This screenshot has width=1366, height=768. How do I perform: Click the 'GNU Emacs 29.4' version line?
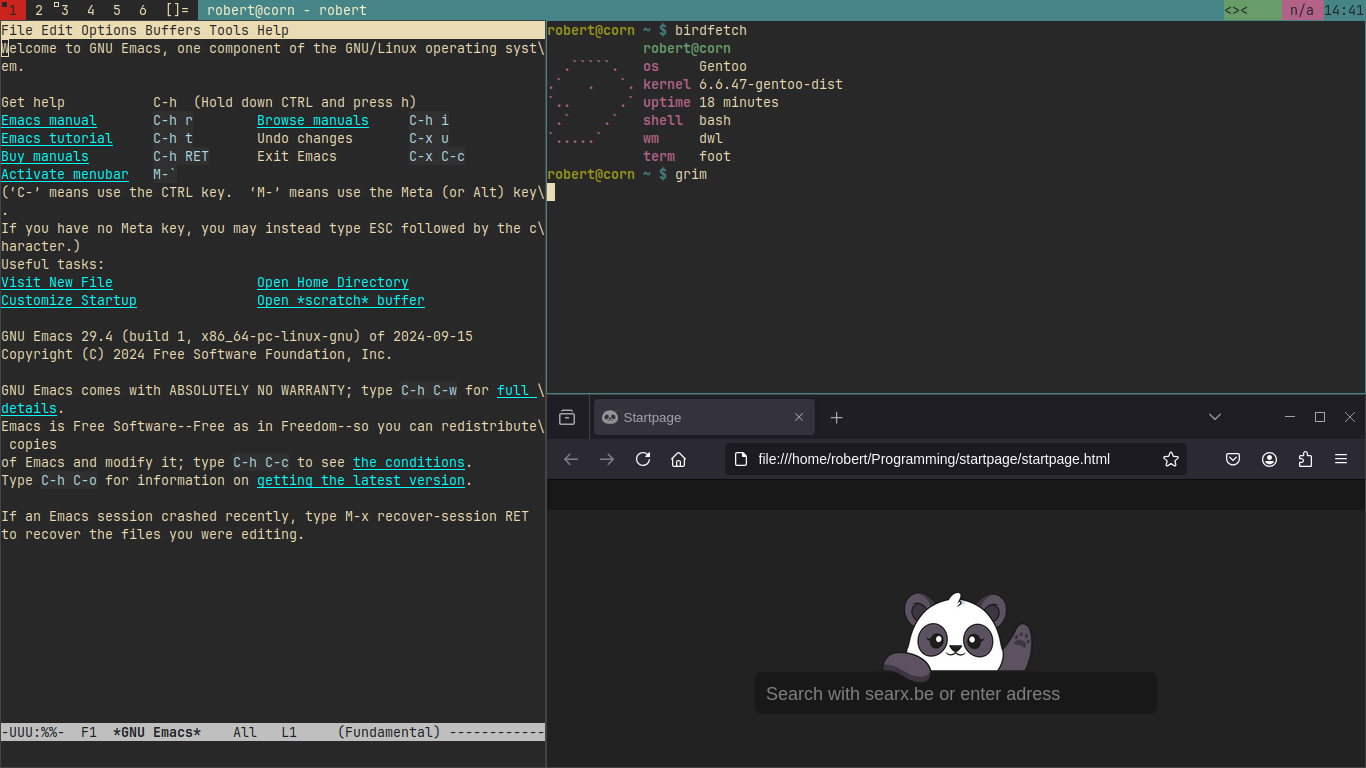(237, 336)
